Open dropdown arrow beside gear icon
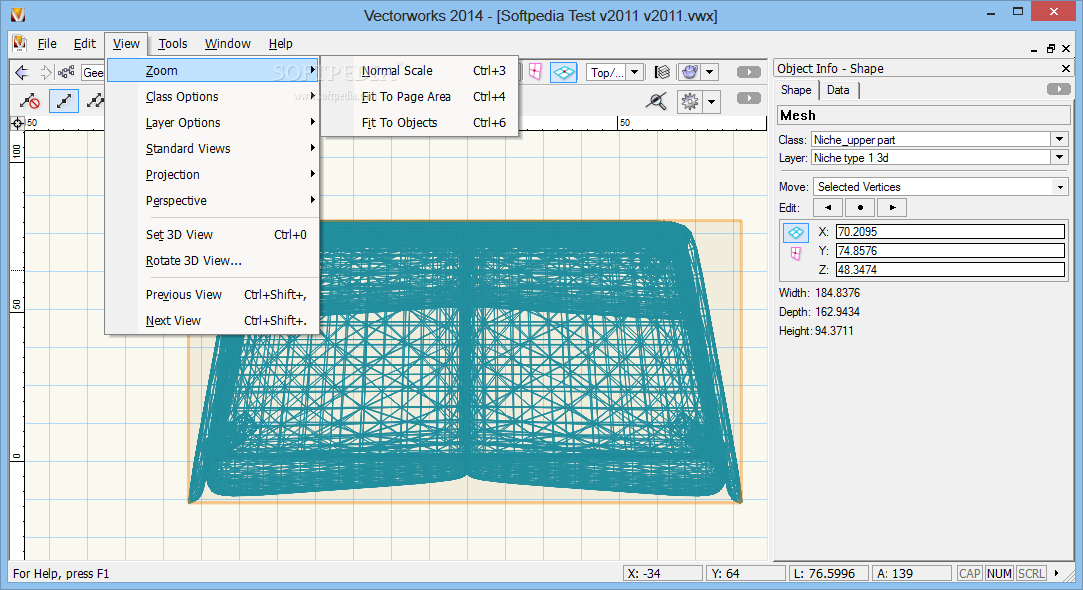This screenshot has height=590, width=1083. click(x=711, y=102)
